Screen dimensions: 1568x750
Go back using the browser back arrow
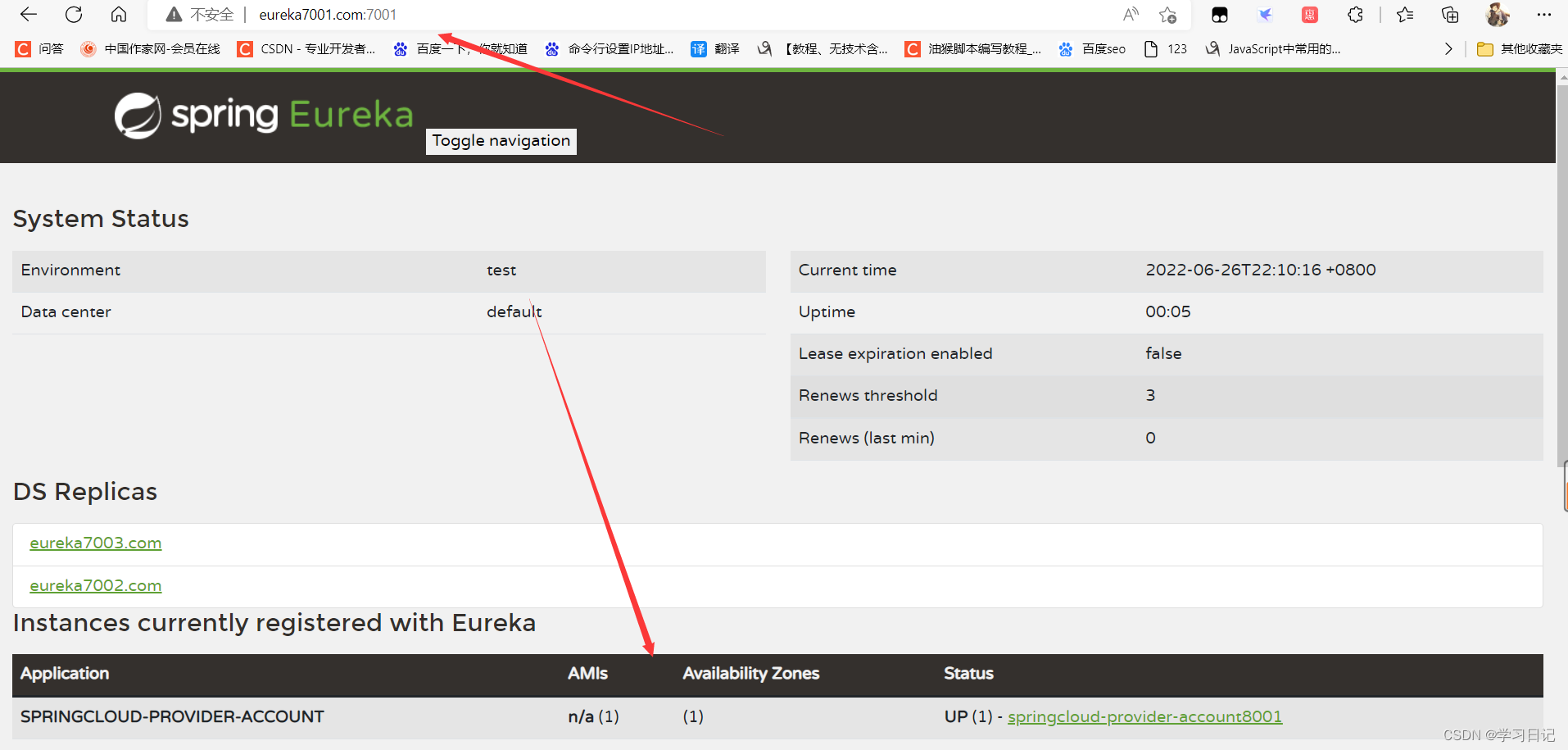click(x=29, y=14)
